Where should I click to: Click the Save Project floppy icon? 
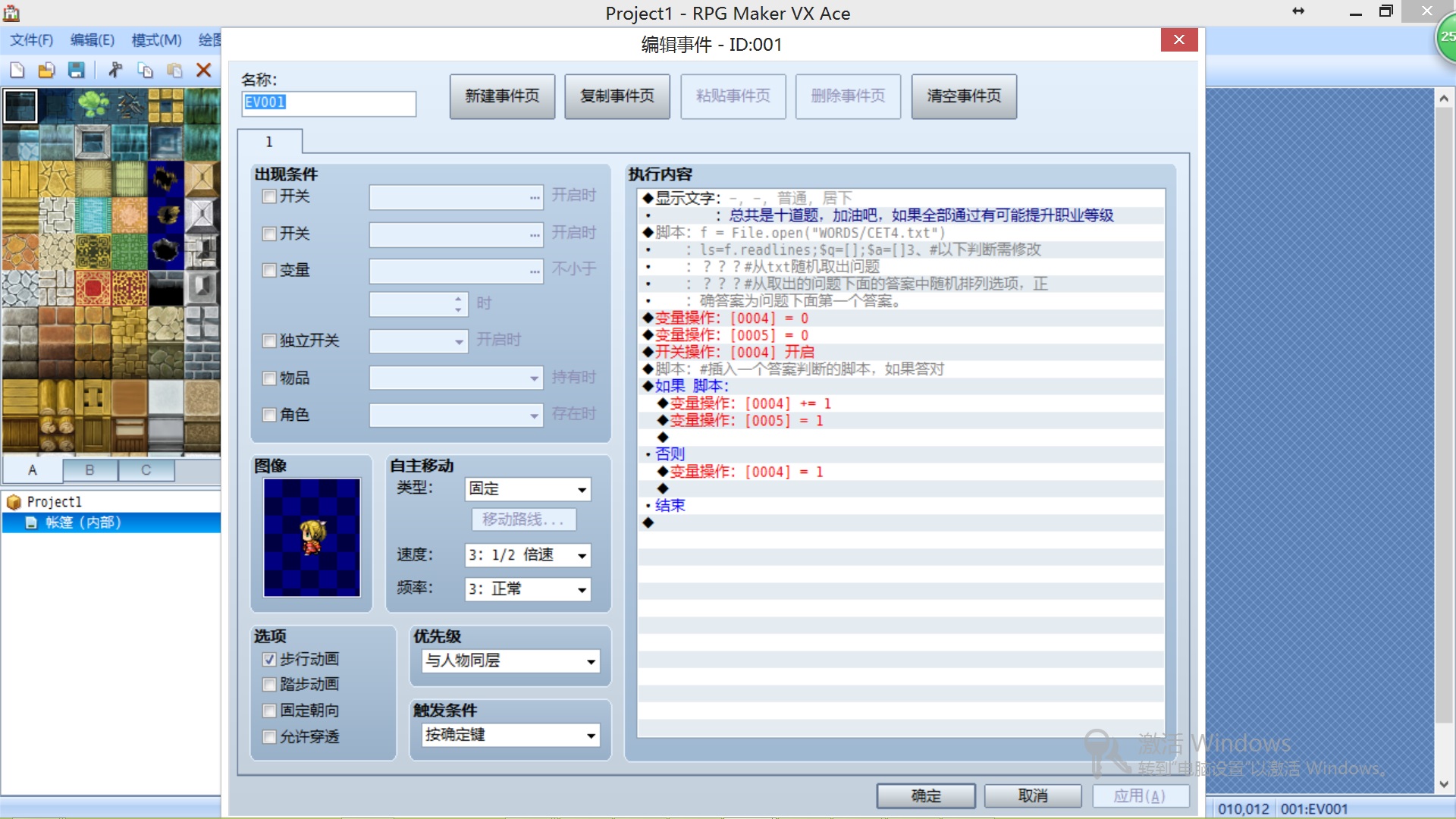pos(76,71)
